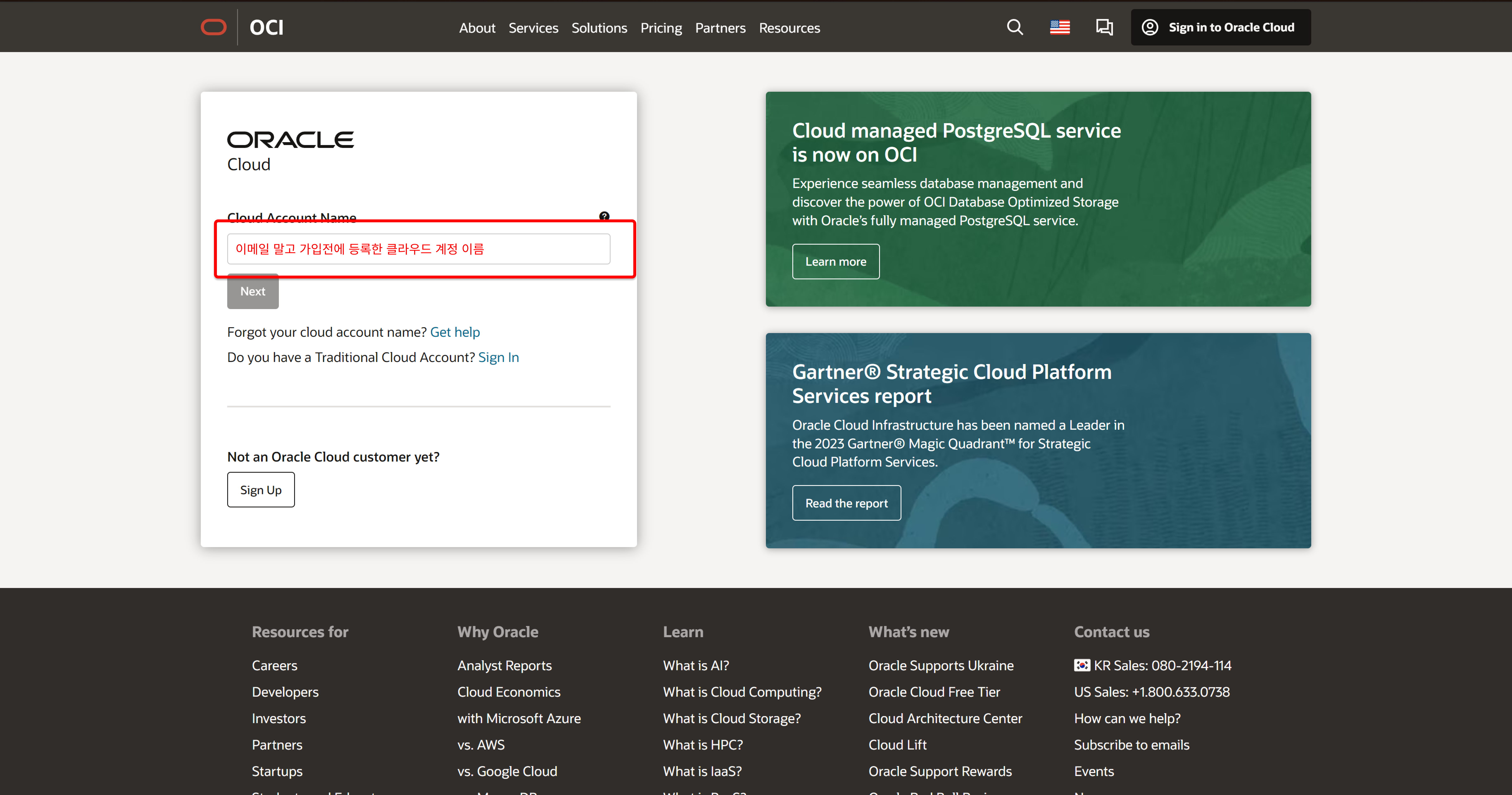Viewport: 1512px width, 795px height.
Task: Open the Pricing menu item
Action: pos(661,28)
